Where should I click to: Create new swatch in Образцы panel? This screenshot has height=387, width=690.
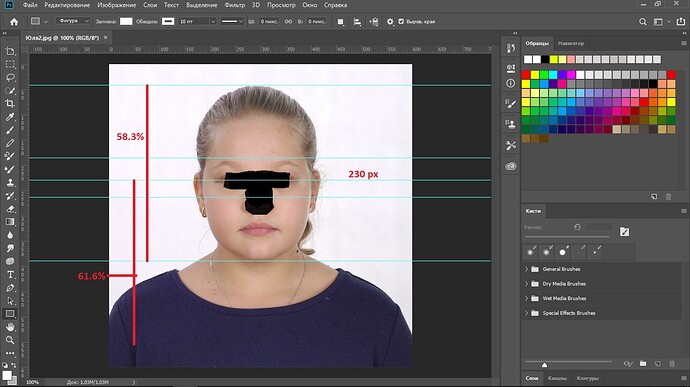click(654, 196)
